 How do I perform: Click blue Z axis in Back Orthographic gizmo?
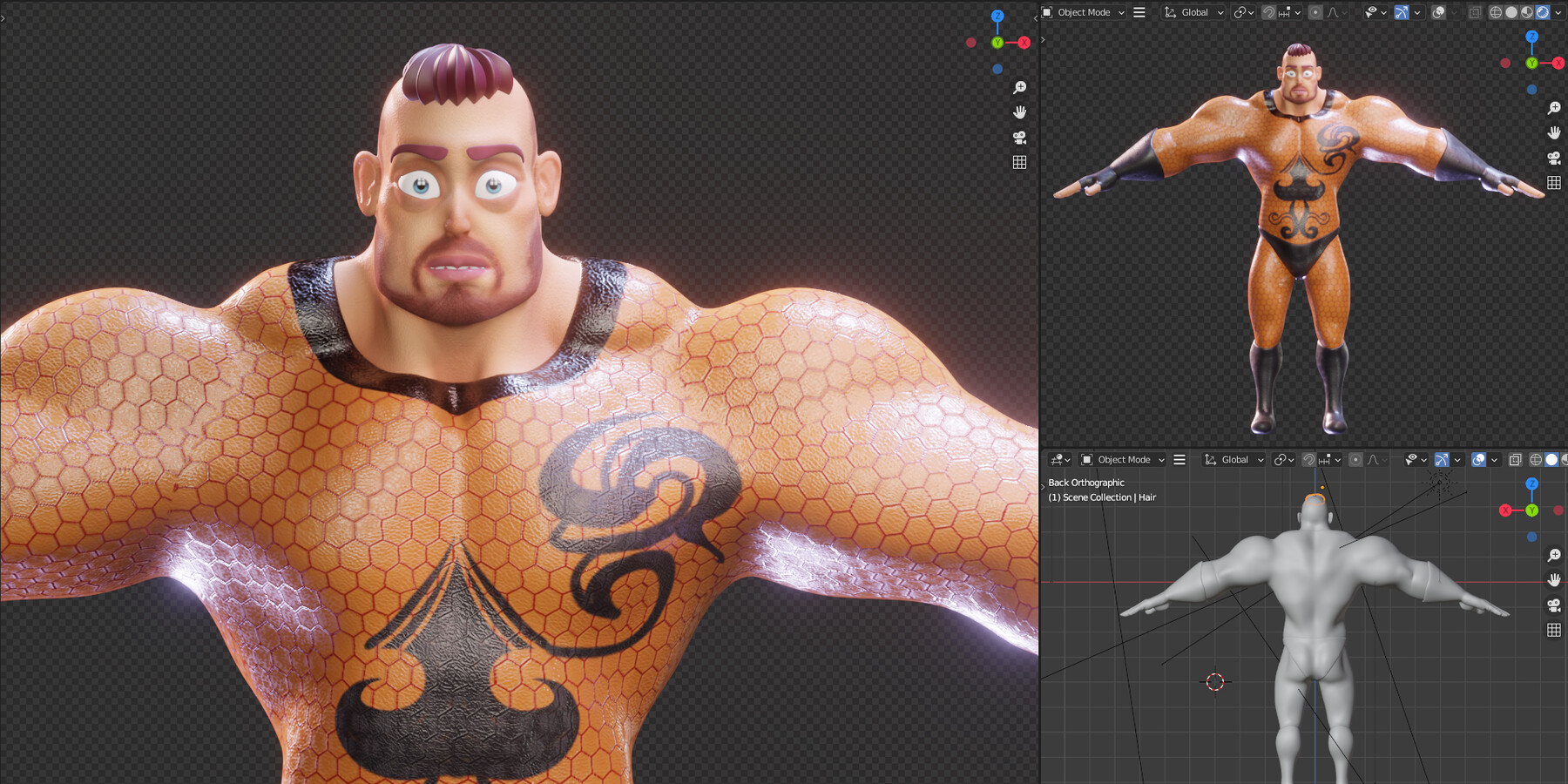point(1531,483)
